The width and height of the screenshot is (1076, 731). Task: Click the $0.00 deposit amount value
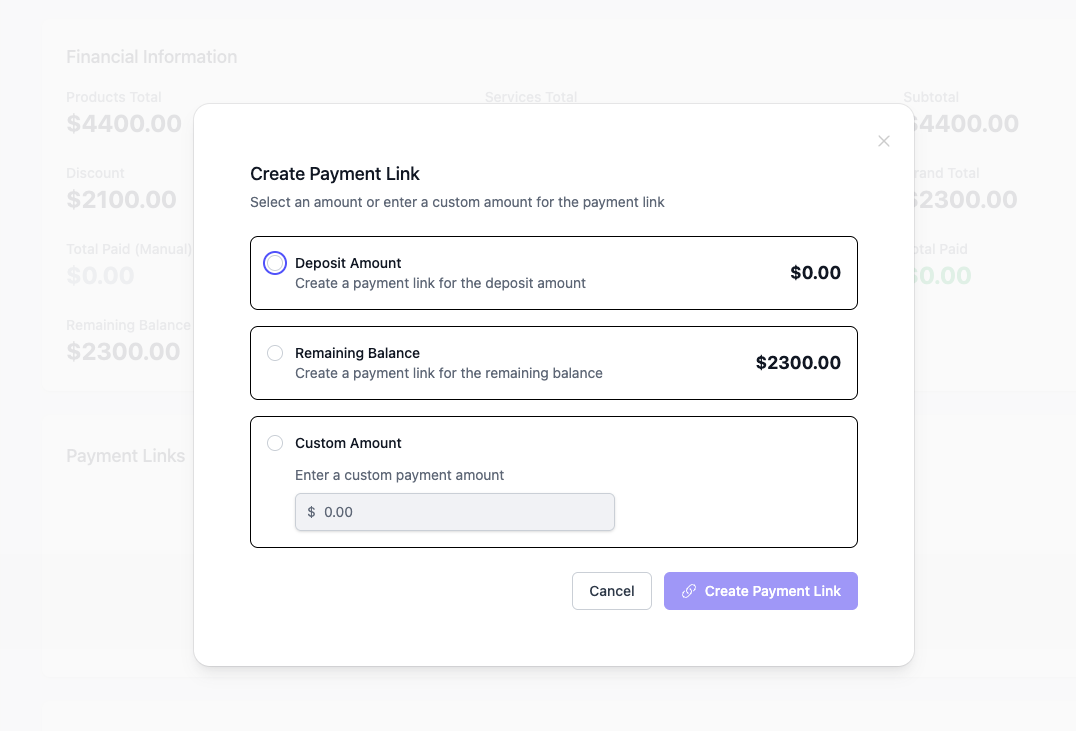815,272
